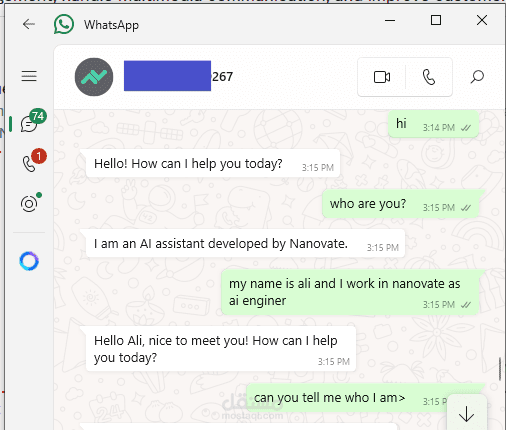This screenshot has height=430, width=506.
Task: Select the "I am an AI assistant" message
Action: (246, 243)
